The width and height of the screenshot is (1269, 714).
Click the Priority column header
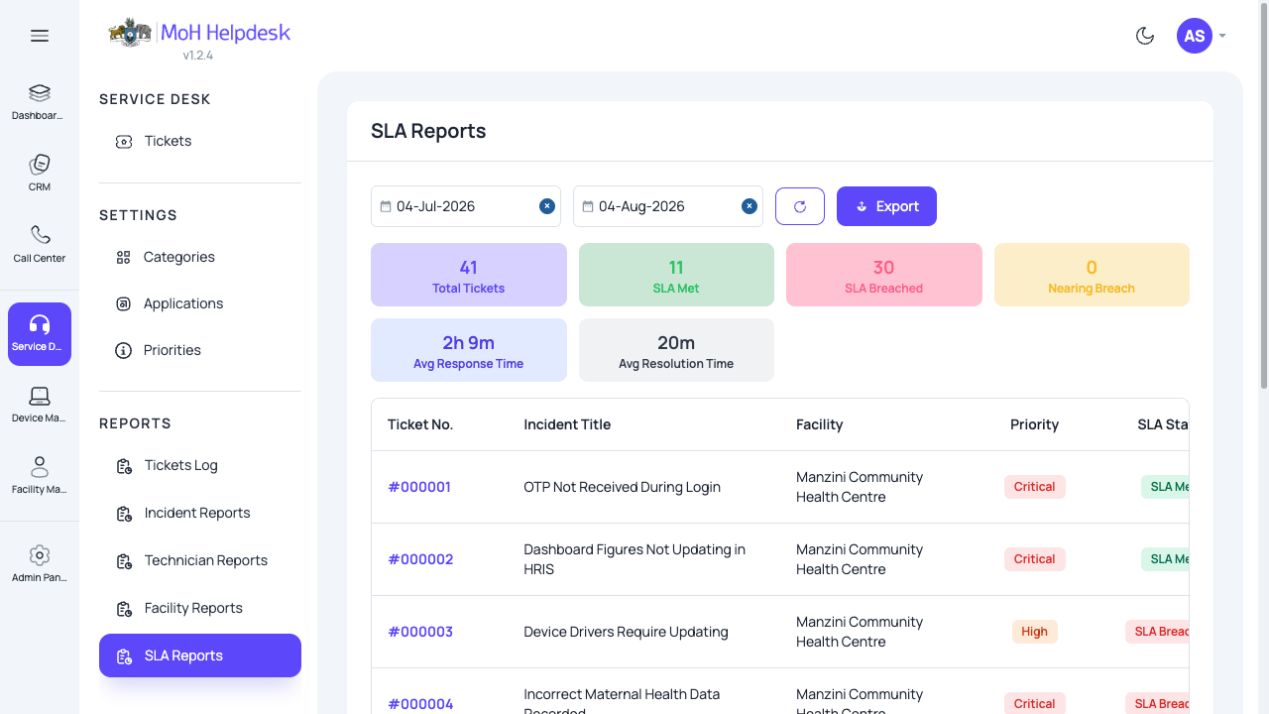1034,424
